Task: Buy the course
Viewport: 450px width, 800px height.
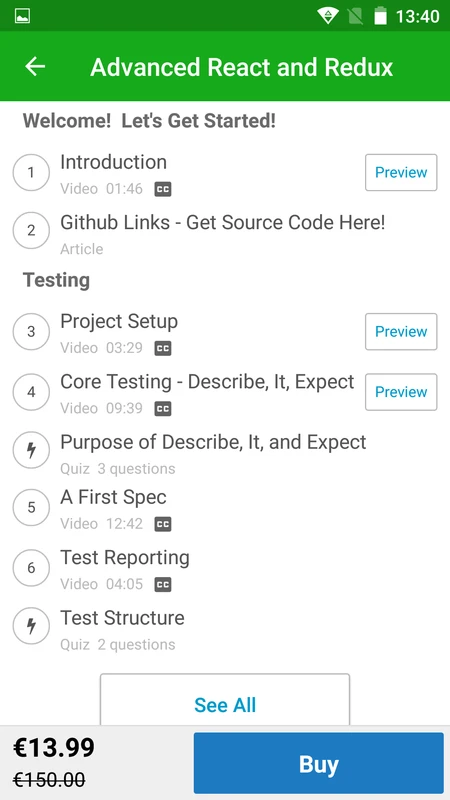Action: click(x=319, y=764)
